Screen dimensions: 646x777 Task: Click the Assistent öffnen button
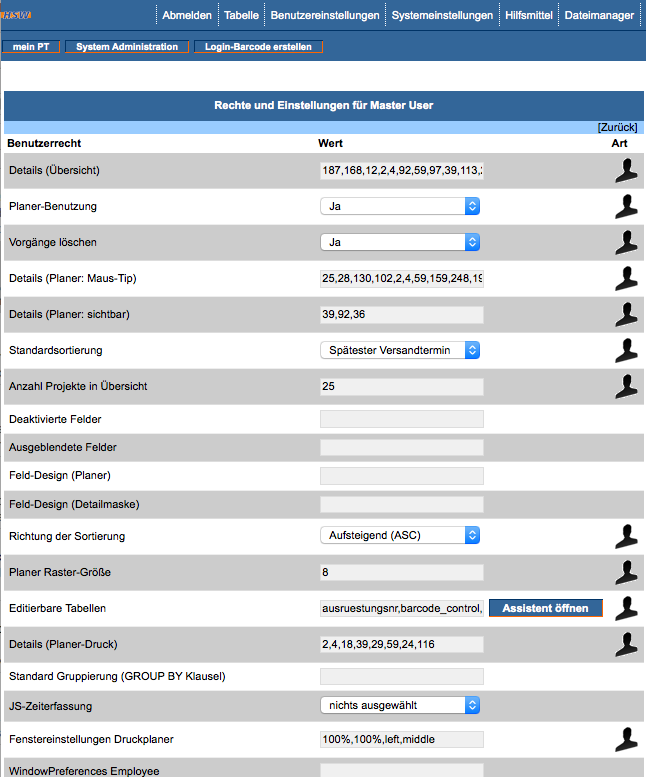coord(545,608)
